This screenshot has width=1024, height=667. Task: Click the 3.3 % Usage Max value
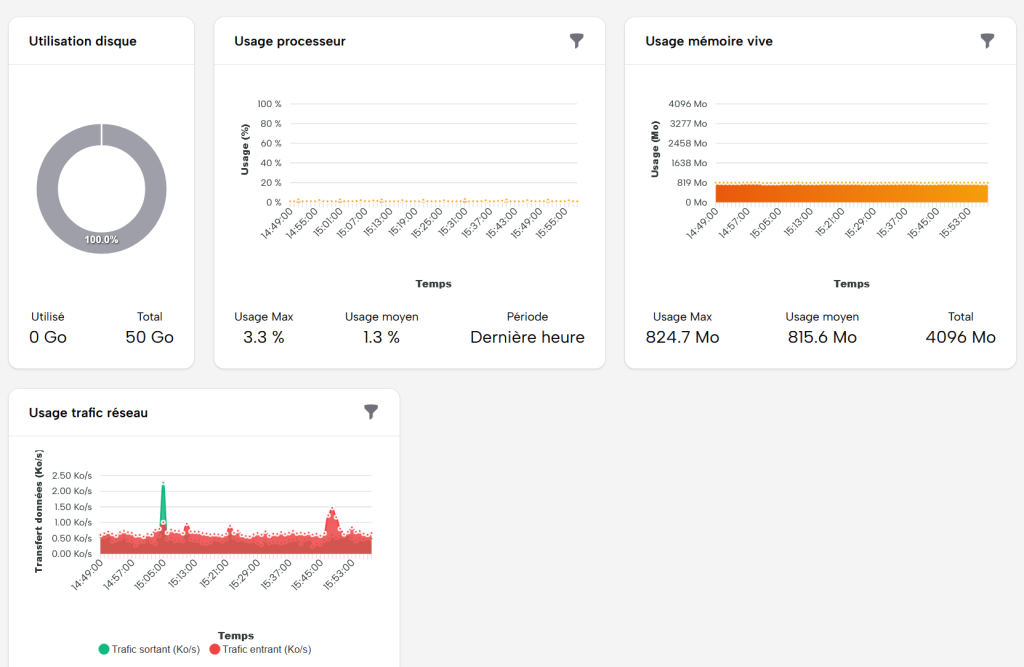pos(264,337)
